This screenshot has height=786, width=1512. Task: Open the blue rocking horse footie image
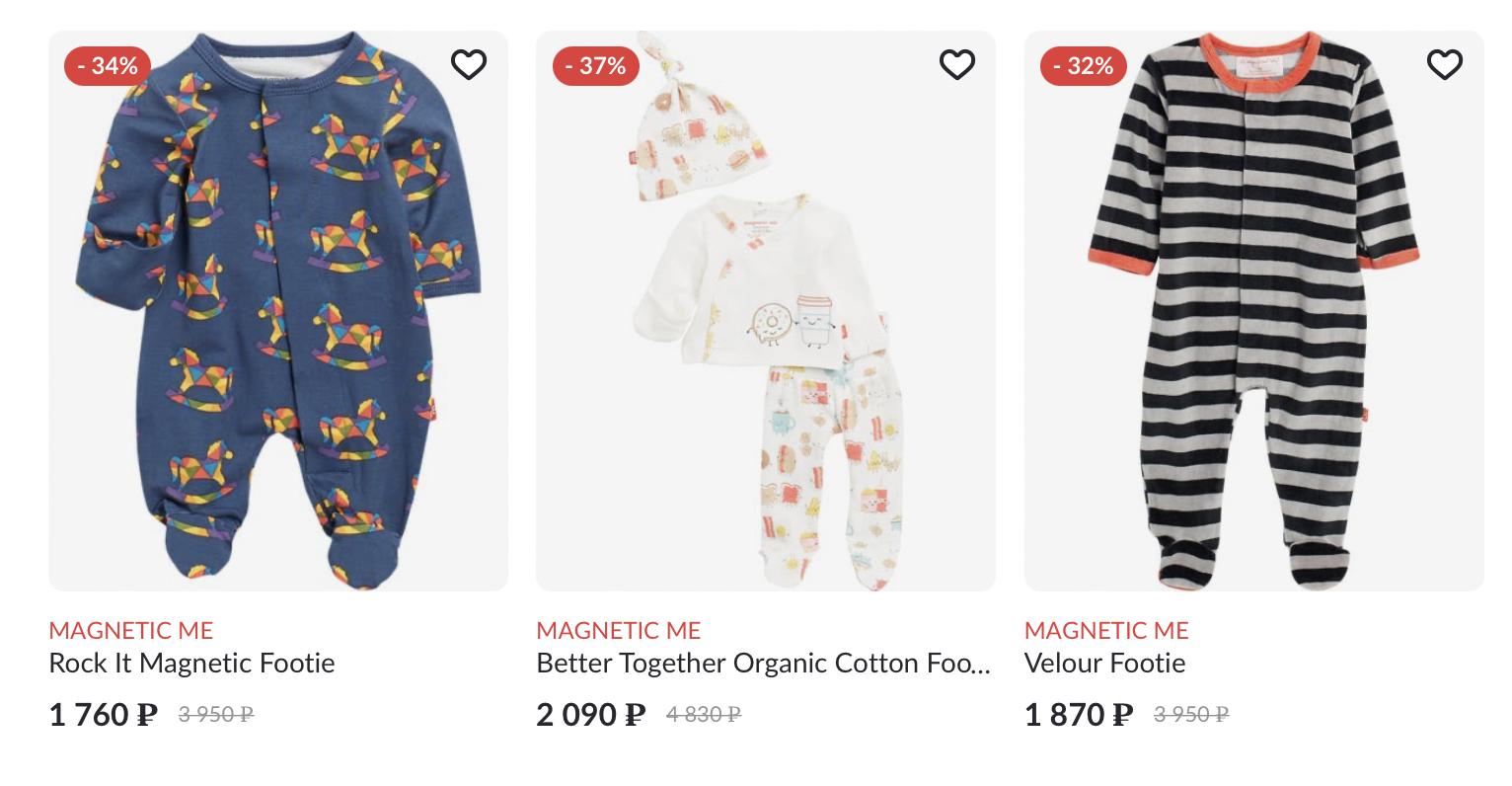(278, 311)
